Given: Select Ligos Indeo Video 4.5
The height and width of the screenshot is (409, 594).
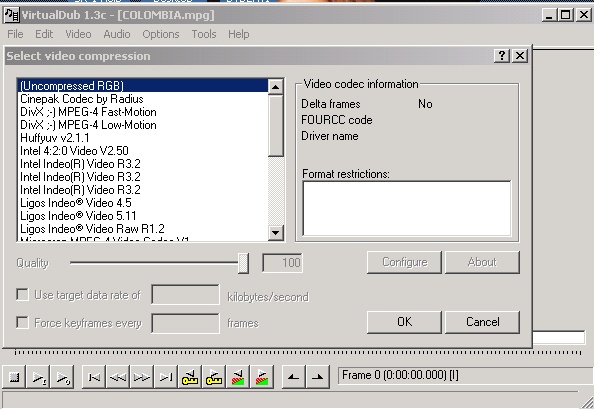Looking at the screenshot, I should pyautogui.click(x=143, y=203).
